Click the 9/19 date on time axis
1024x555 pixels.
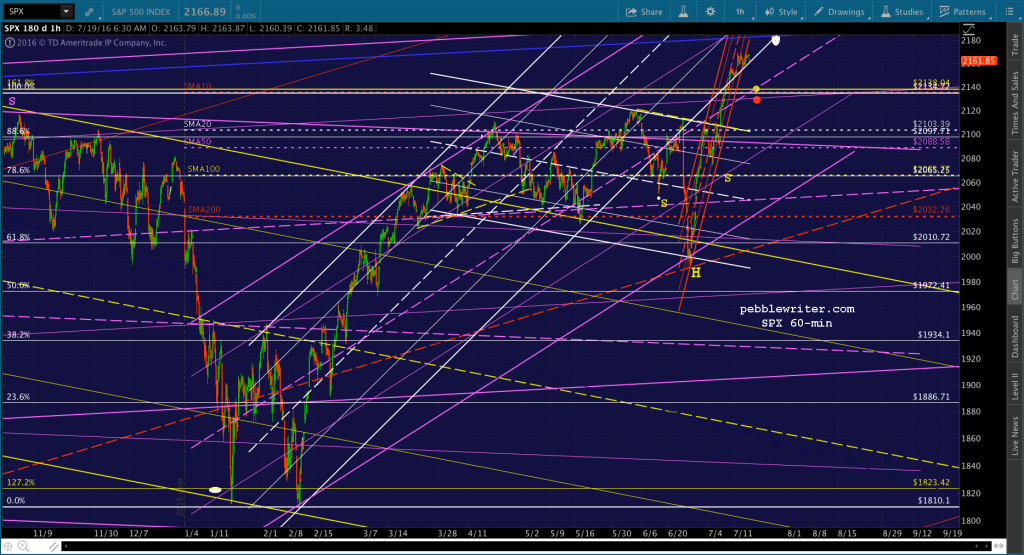(x=952, y=533)
